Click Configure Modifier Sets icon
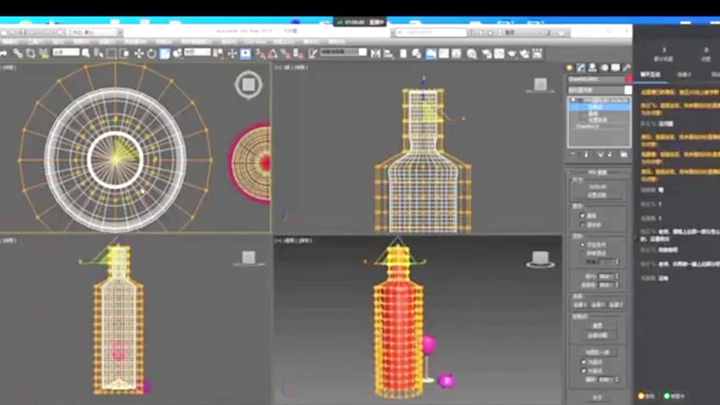 click(x=624, y=155)
